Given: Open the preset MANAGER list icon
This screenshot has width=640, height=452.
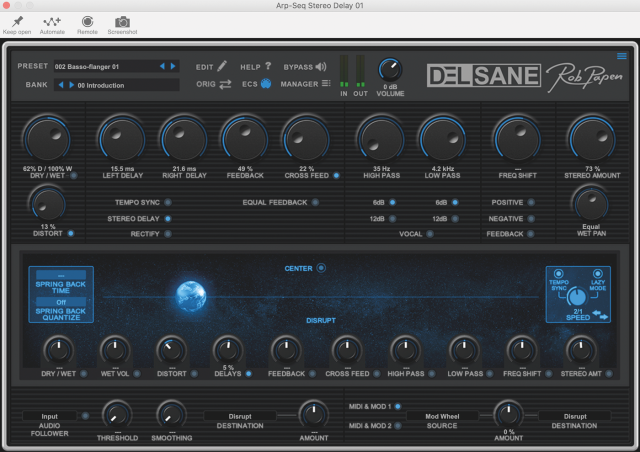Looking at the screenshot, I should pos(326,83).
